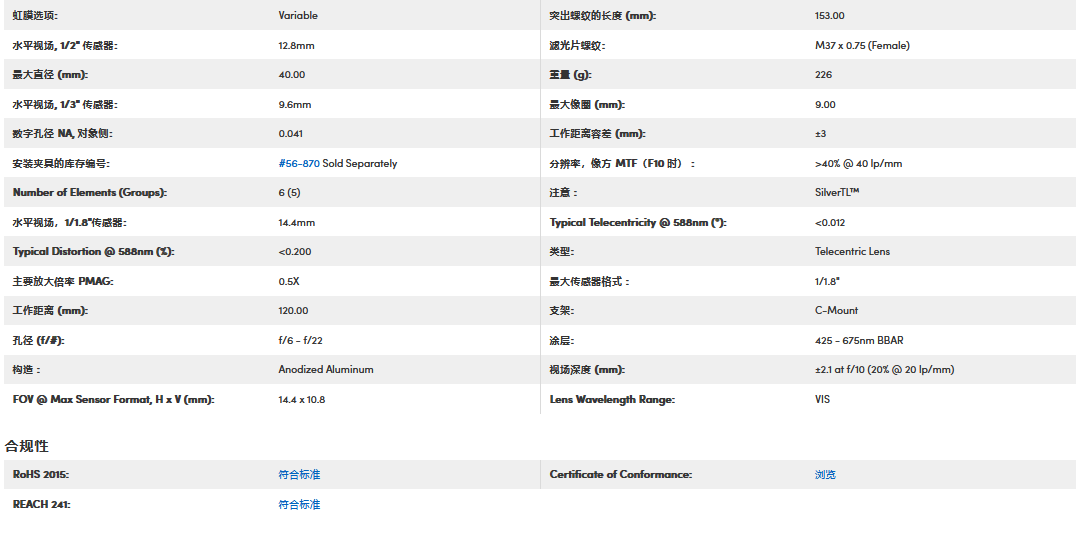Click the REACH 241 符合标准 link

(299, 504)
